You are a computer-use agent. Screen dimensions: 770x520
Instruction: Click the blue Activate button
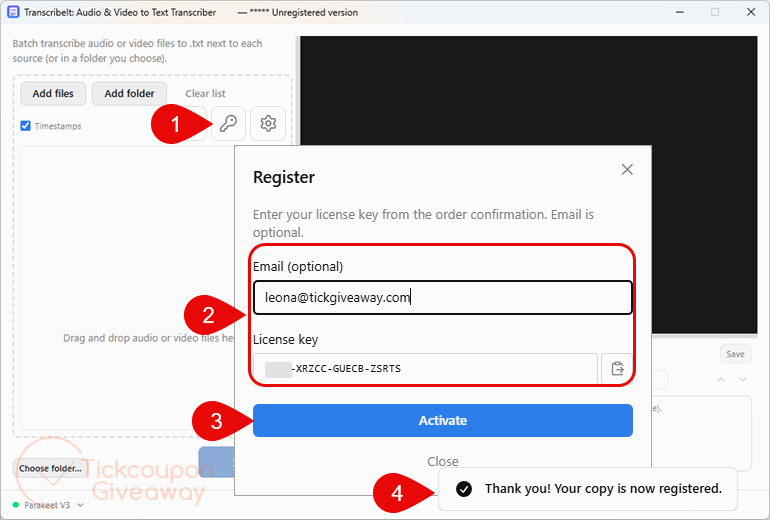click(442, 420)
